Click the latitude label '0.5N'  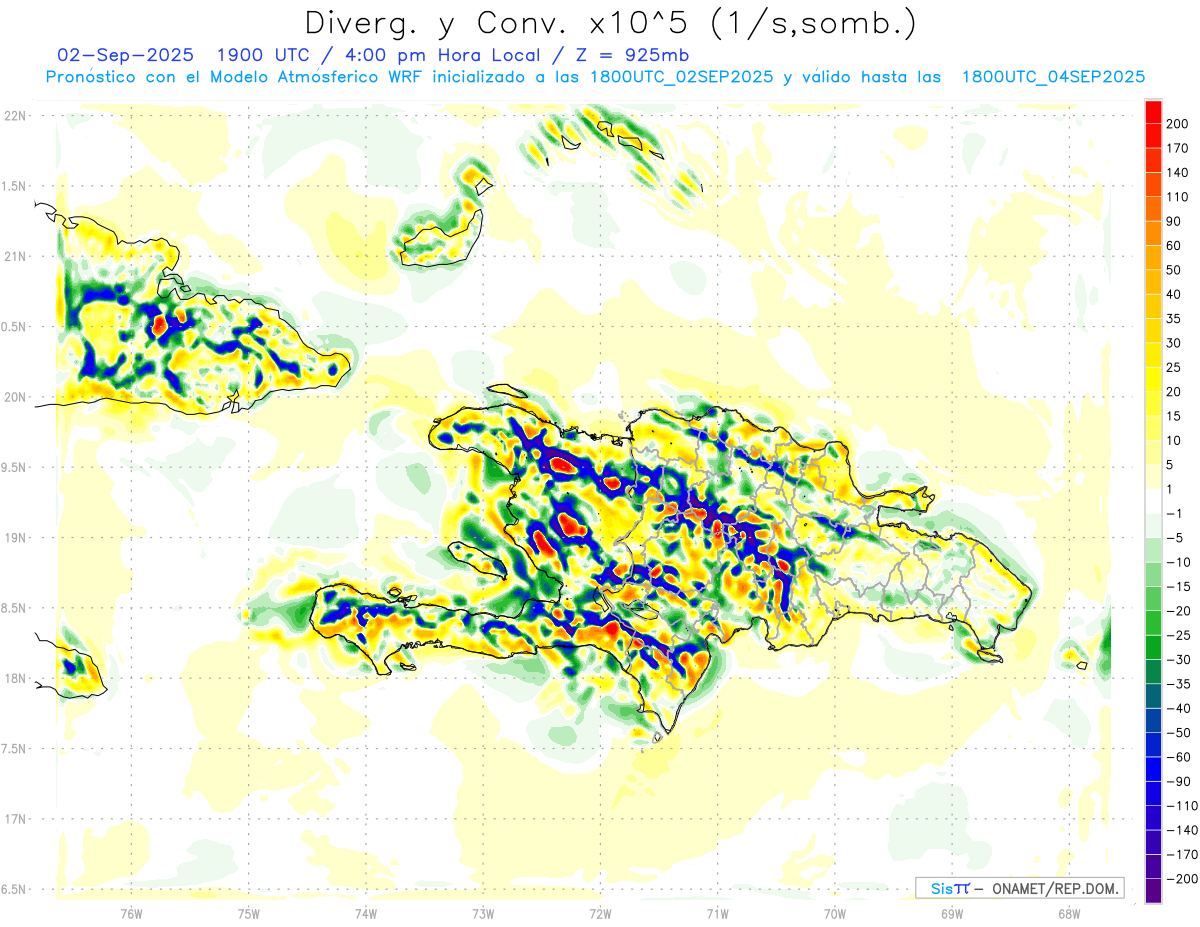tap(14, 327)
